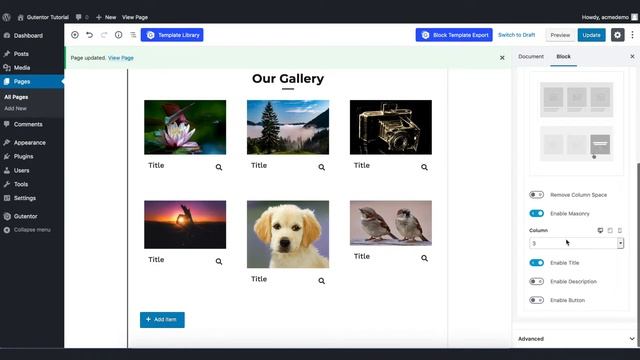Open Comments in the sidebar
Viewport: 640px width, 360px height.
28,124
